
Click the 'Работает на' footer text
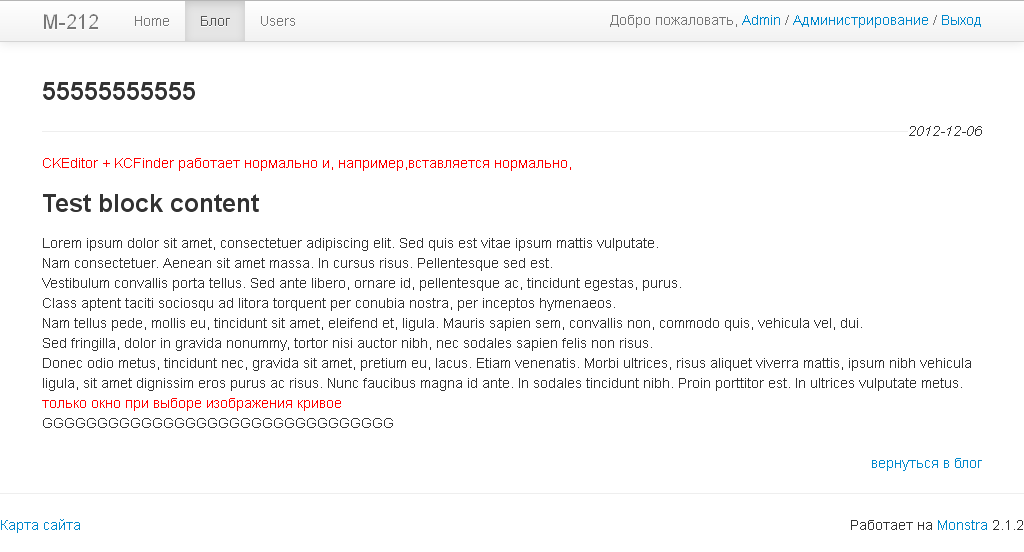pyautogui.click(x=891, y=525)
